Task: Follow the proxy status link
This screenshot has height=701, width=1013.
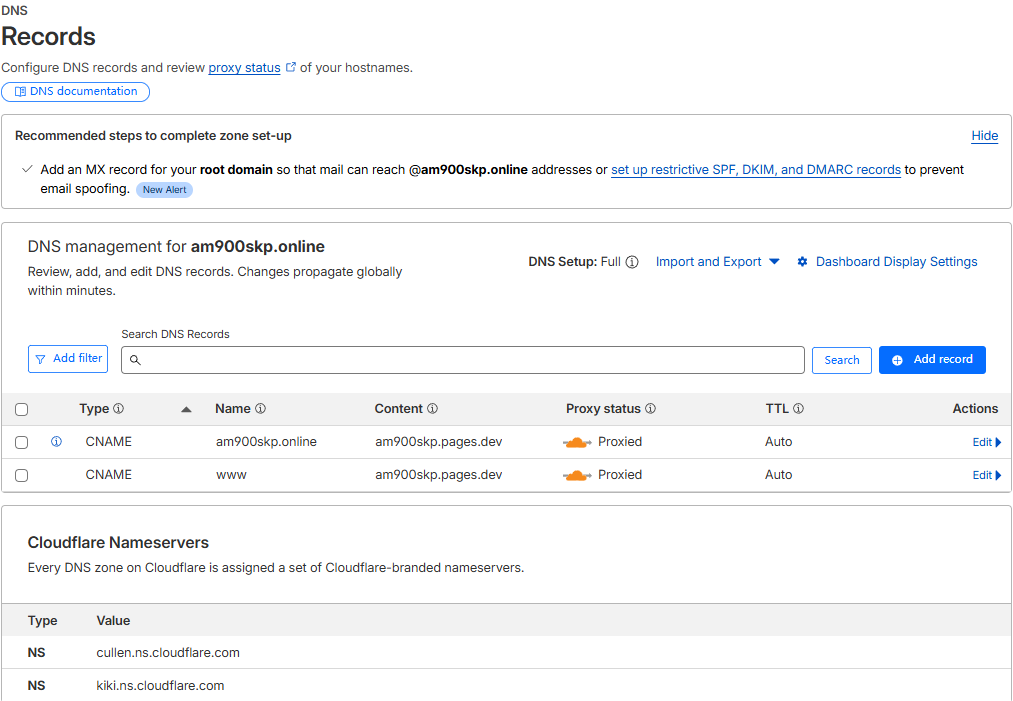Action: (x=244, y=68)
